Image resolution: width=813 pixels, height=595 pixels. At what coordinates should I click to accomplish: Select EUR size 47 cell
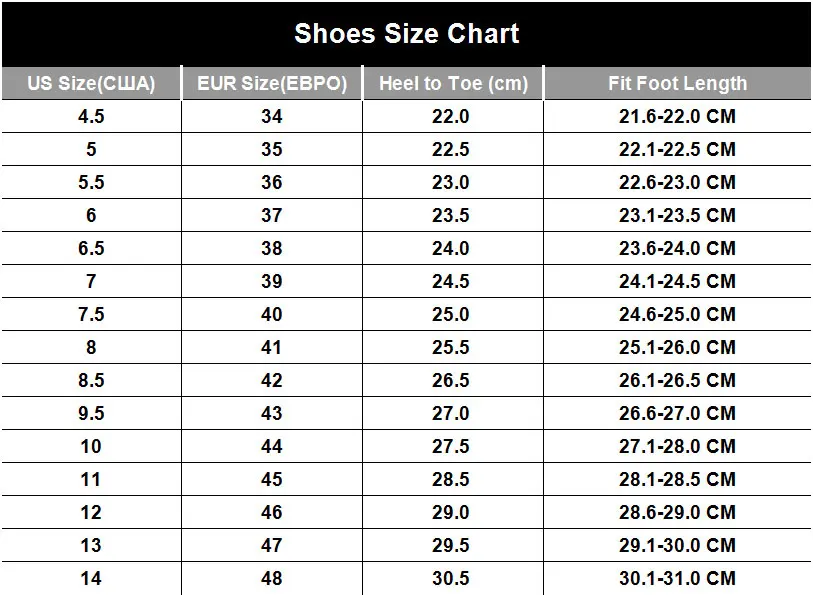[272, 545]
